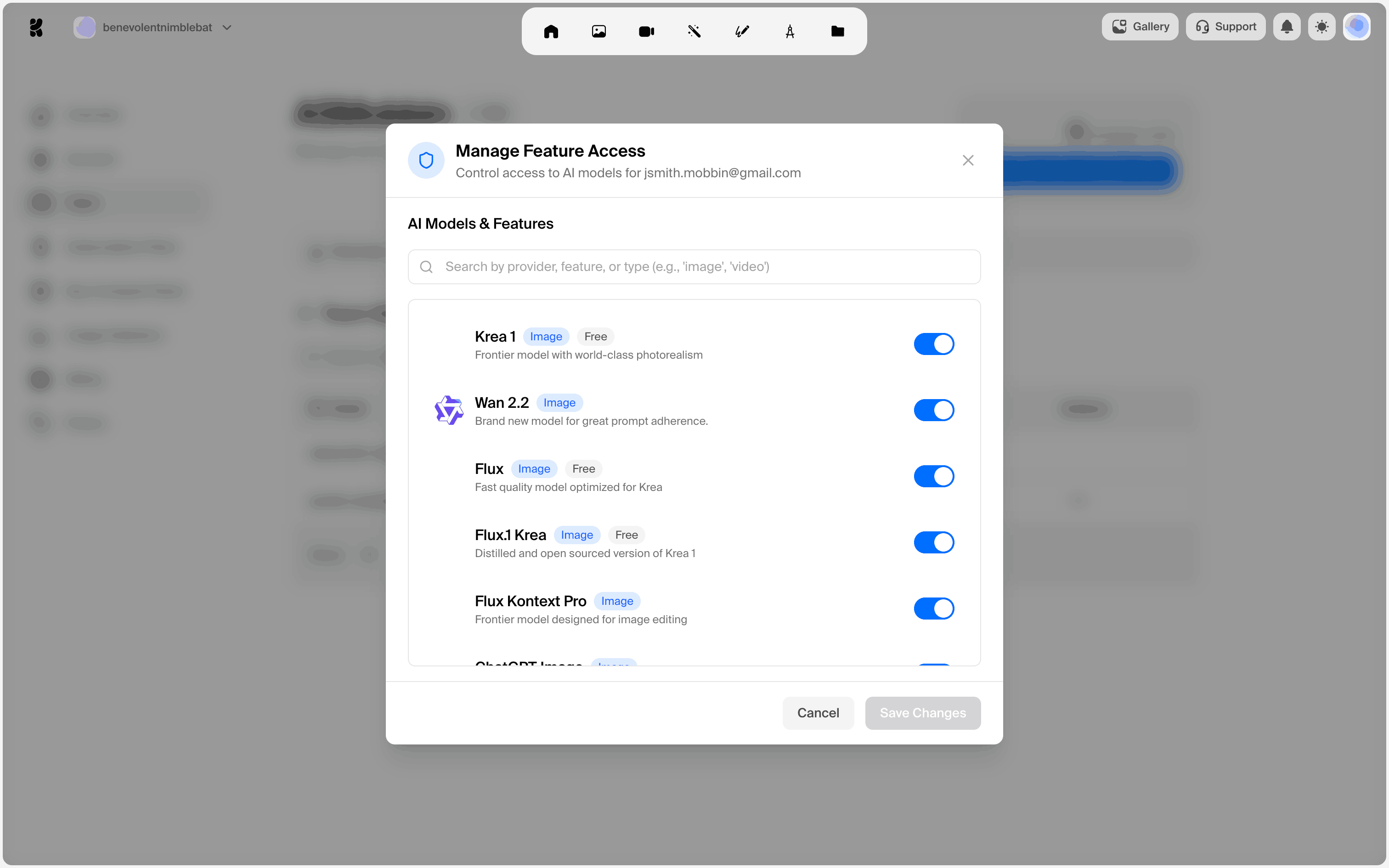
Task: Open the Edit brush icon in navigation
Action: pos(742,32)
